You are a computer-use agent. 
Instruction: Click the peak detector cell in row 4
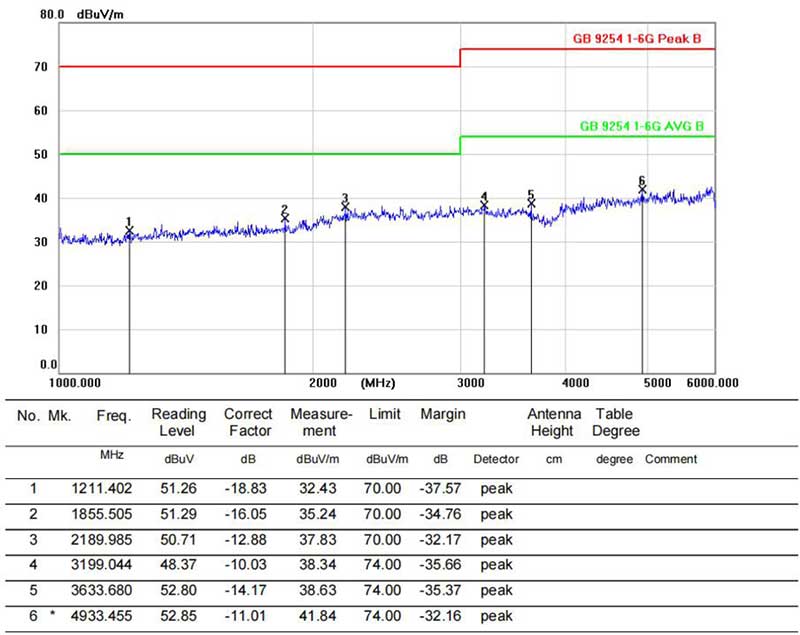(x=496, y=565)
